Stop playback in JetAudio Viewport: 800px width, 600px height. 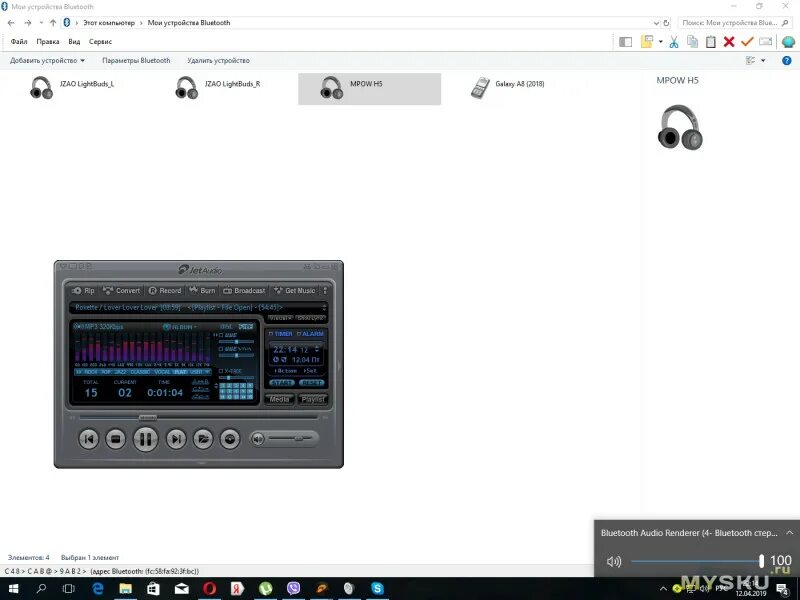tap(115, 439)
